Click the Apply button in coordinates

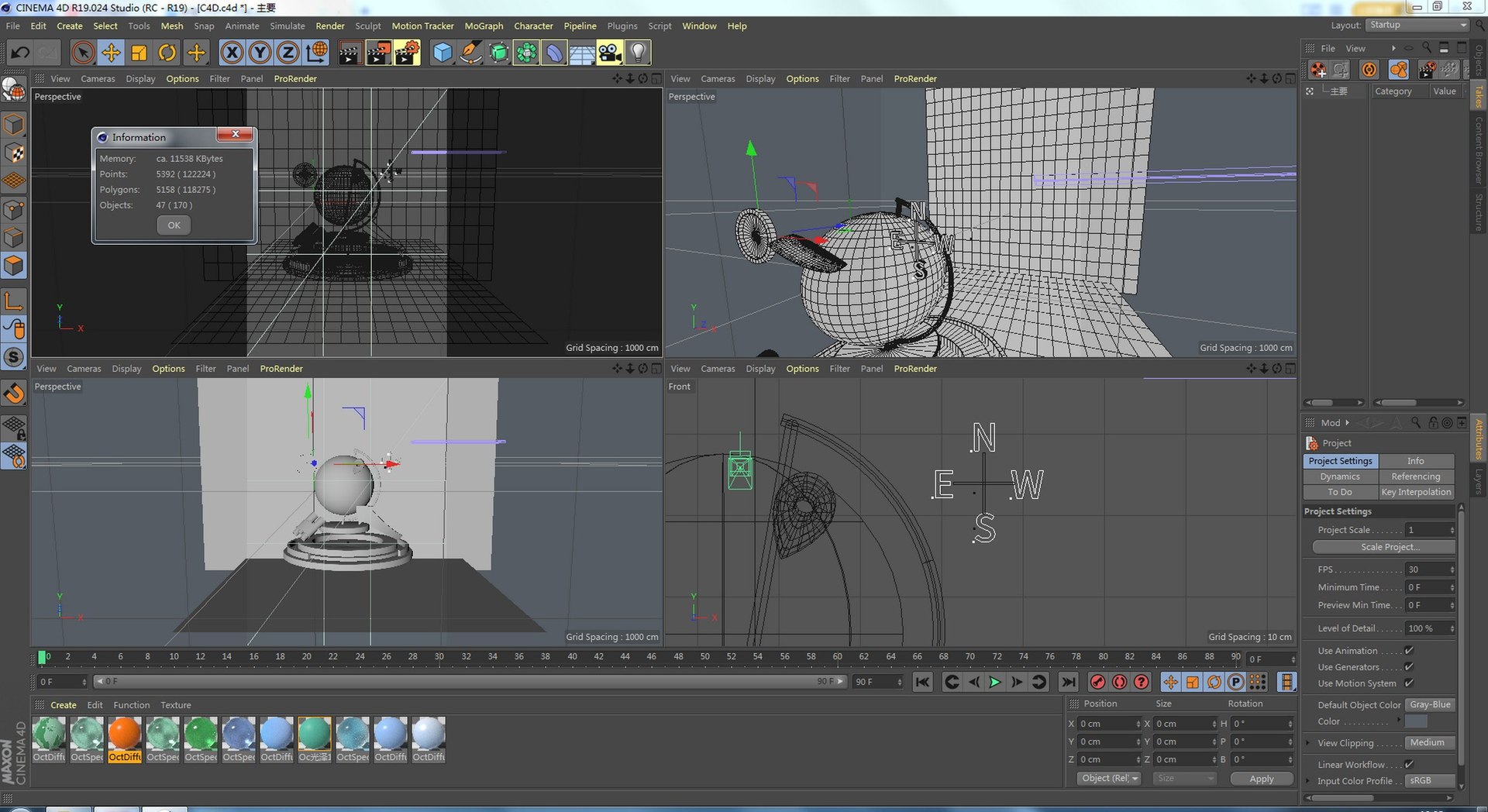[1262, 779]
